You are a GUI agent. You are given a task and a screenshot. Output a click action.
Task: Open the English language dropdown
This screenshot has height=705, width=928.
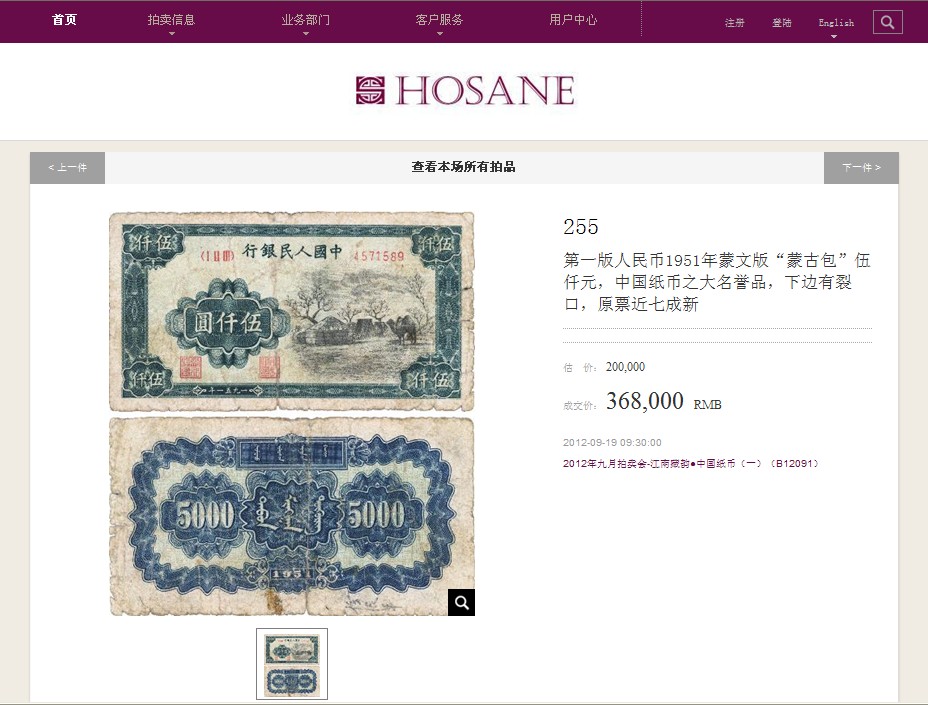point(836,24)
